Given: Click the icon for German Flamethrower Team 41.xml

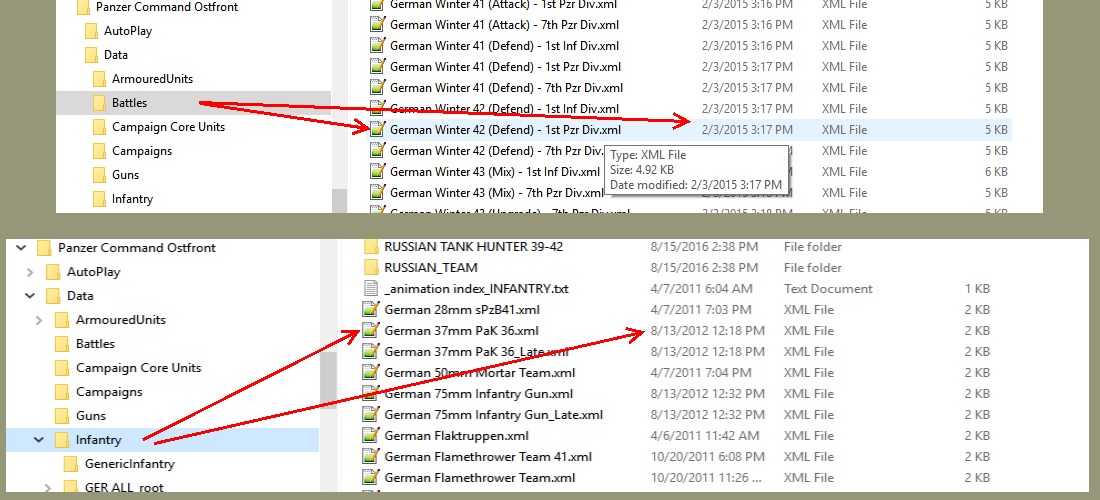Looking at the screenshot, I should tap(370, 457).
